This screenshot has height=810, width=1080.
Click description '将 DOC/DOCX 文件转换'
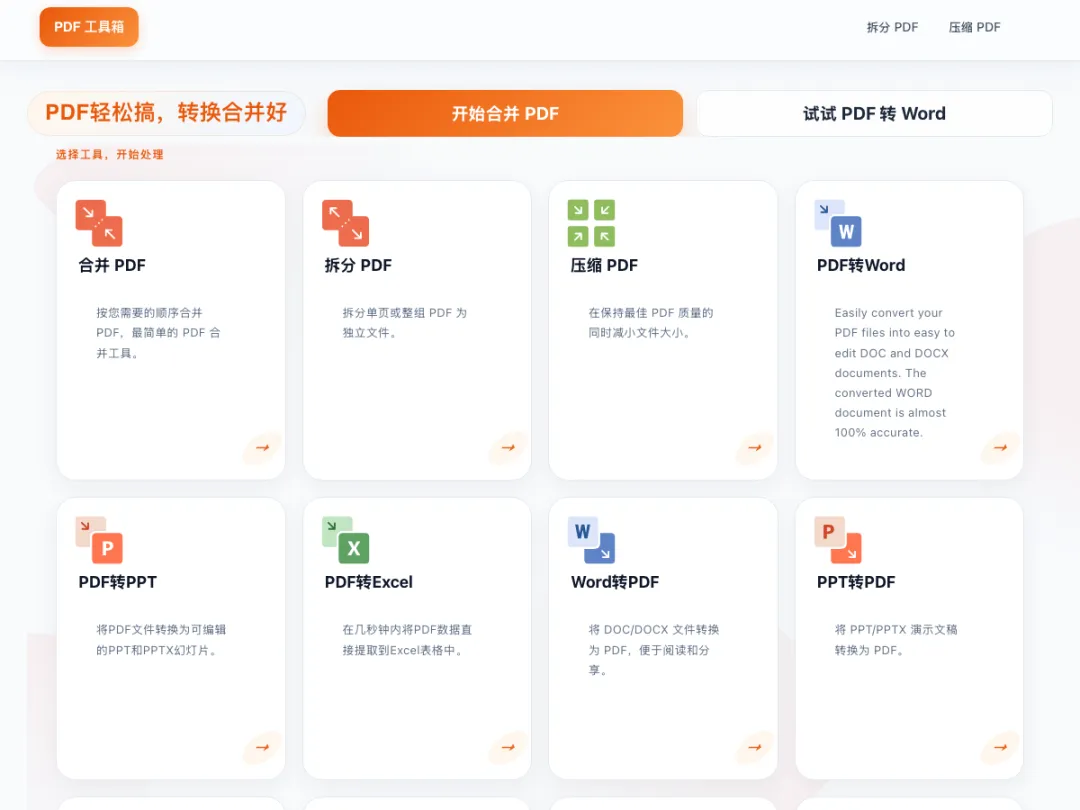click(654, 630)
